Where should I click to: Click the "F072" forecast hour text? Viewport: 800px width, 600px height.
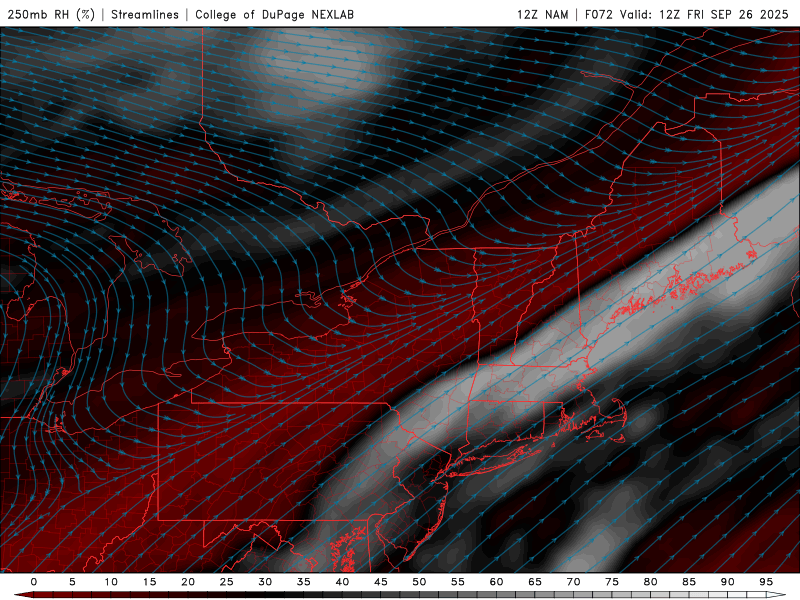[598, 14]
